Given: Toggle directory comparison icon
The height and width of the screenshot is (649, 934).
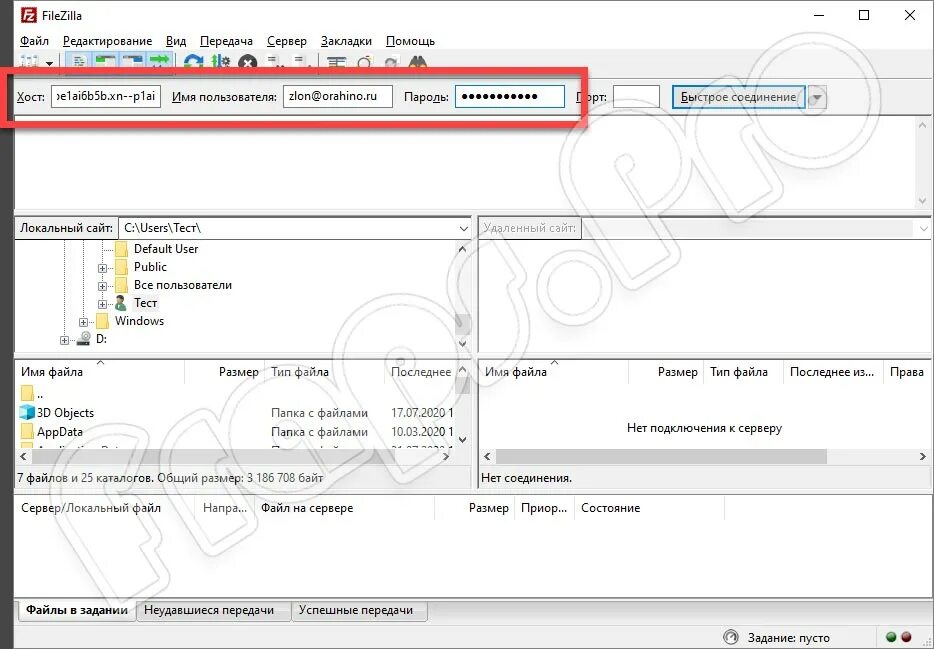Looking at the screenshot, I should 364,63.
